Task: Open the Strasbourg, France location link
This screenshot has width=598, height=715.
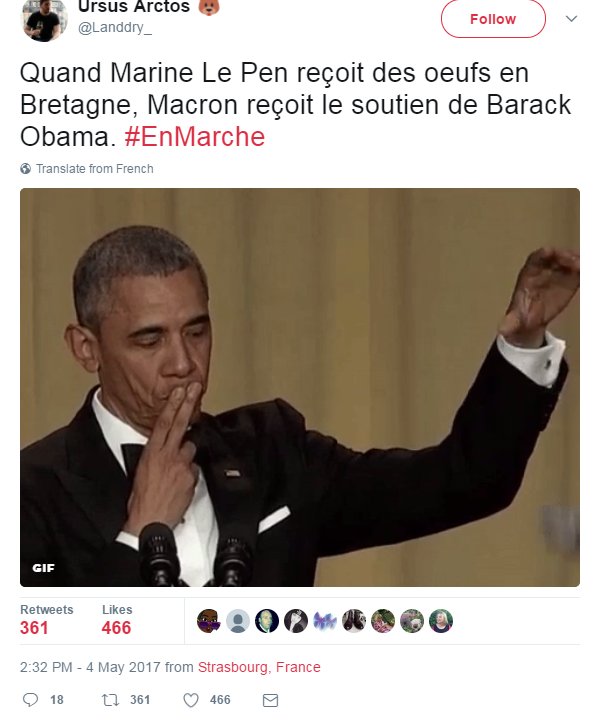Action: coord(259,667)
